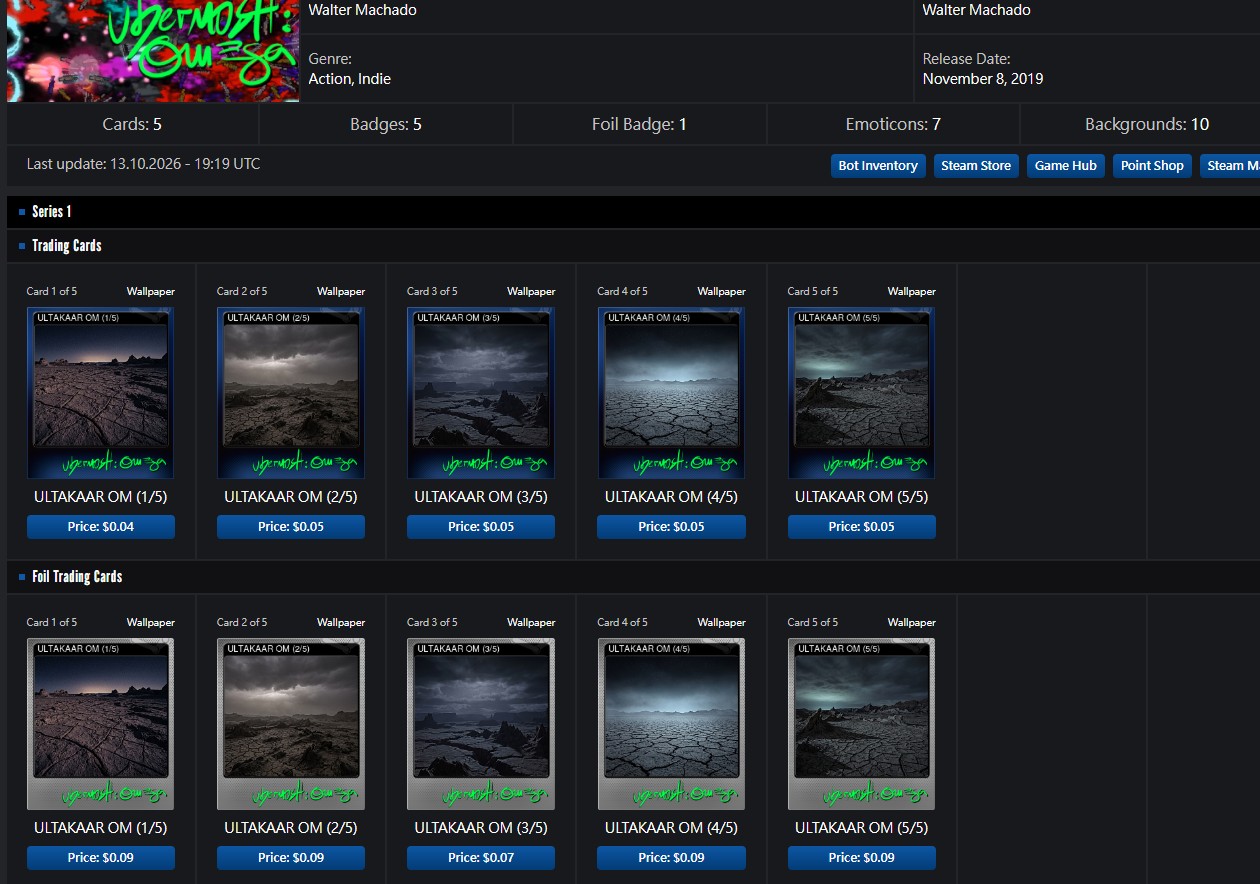
Task: Select the "Foil Badge: 1" stat
Action: tap(639, 125)
